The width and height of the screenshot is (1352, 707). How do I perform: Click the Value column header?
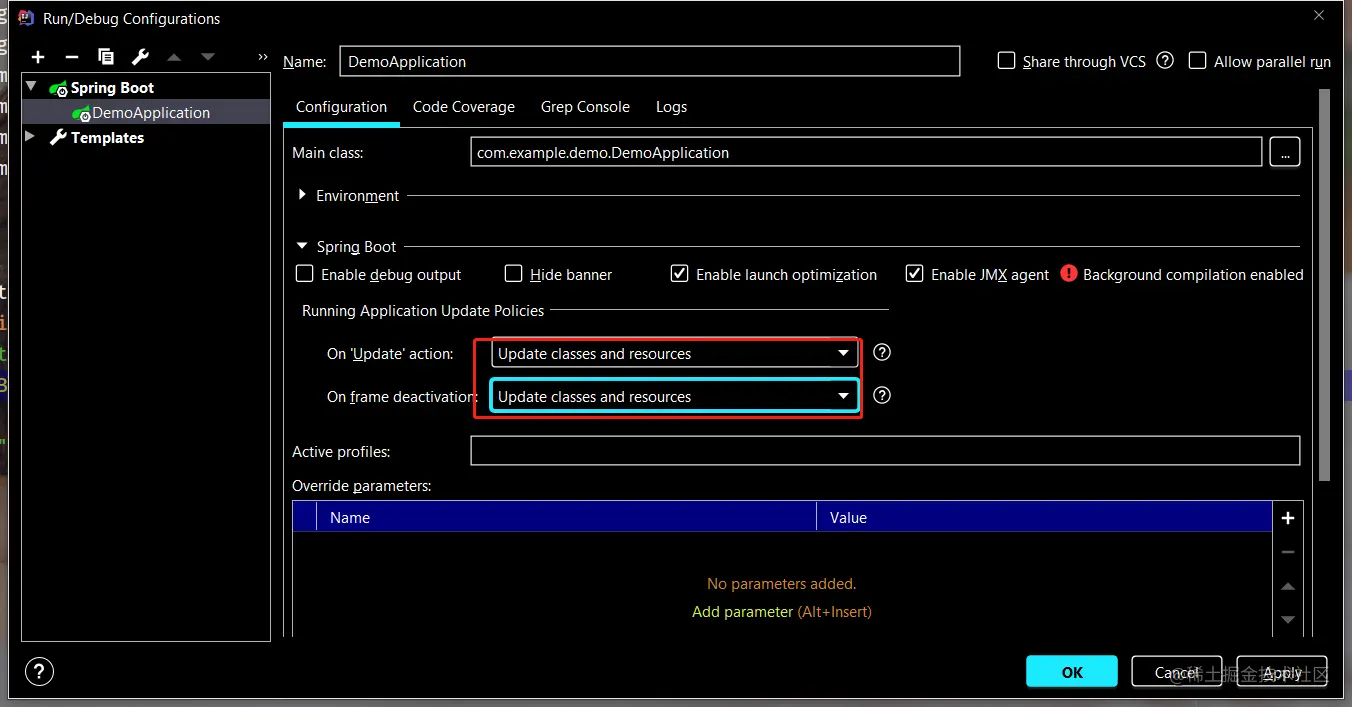[1044, 517]
